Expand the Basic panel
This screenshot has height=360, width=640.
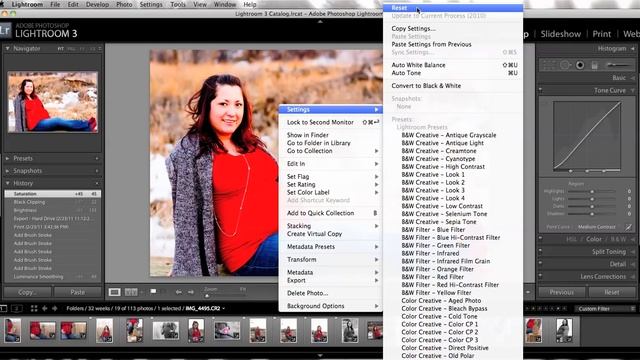point(633,78)
